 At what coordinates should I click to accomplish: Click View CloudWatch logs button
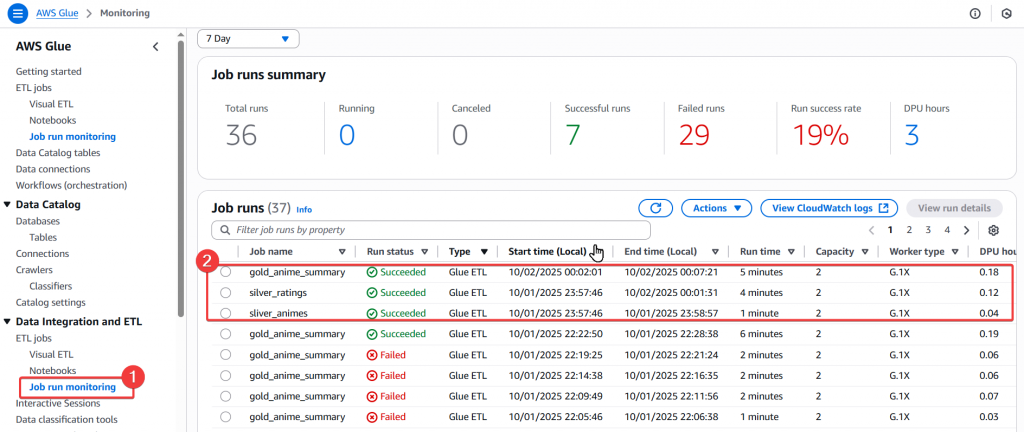829,208
